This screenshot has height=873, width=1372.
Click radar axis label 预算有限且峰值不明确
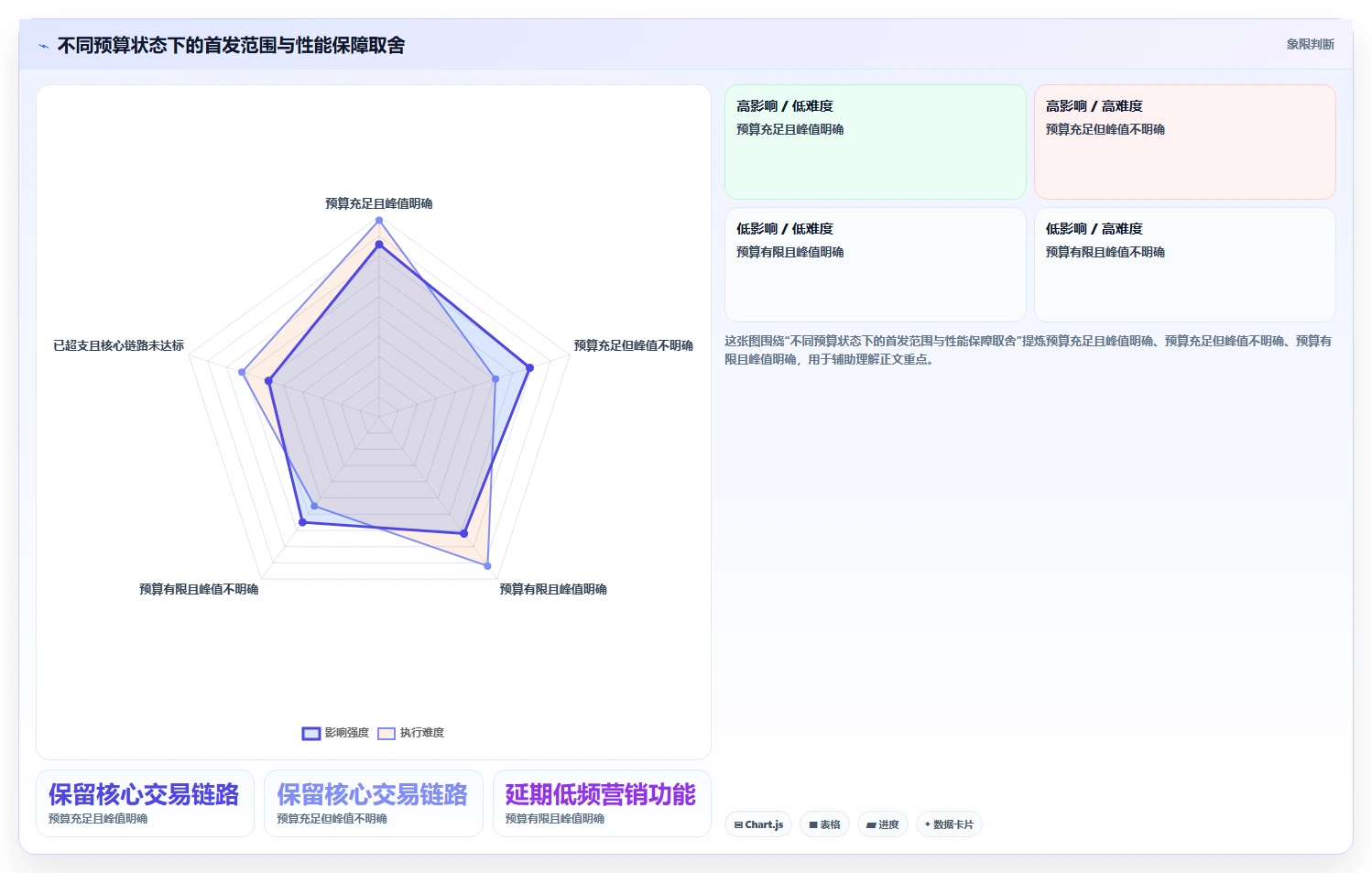click(199, 589)
